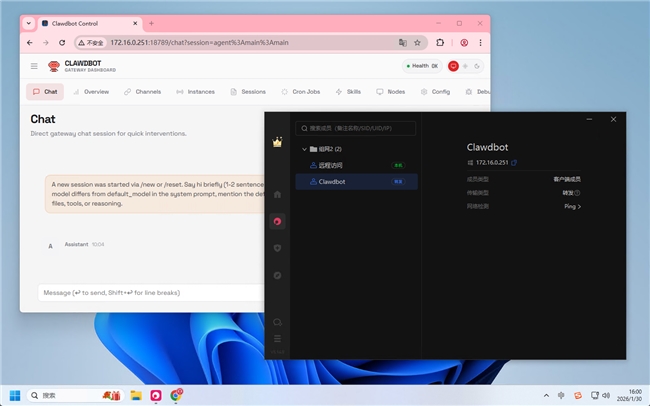
Task: Click the crown VIP icon in dark sidebar
Action: coord(277,142)
